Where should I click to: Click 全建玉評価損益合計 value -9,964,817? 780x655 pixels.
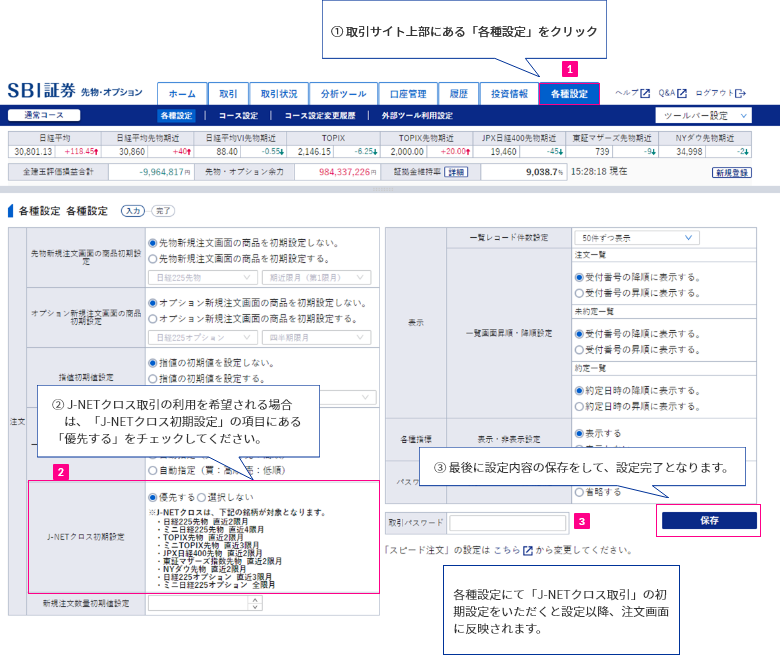coord(162,172)
